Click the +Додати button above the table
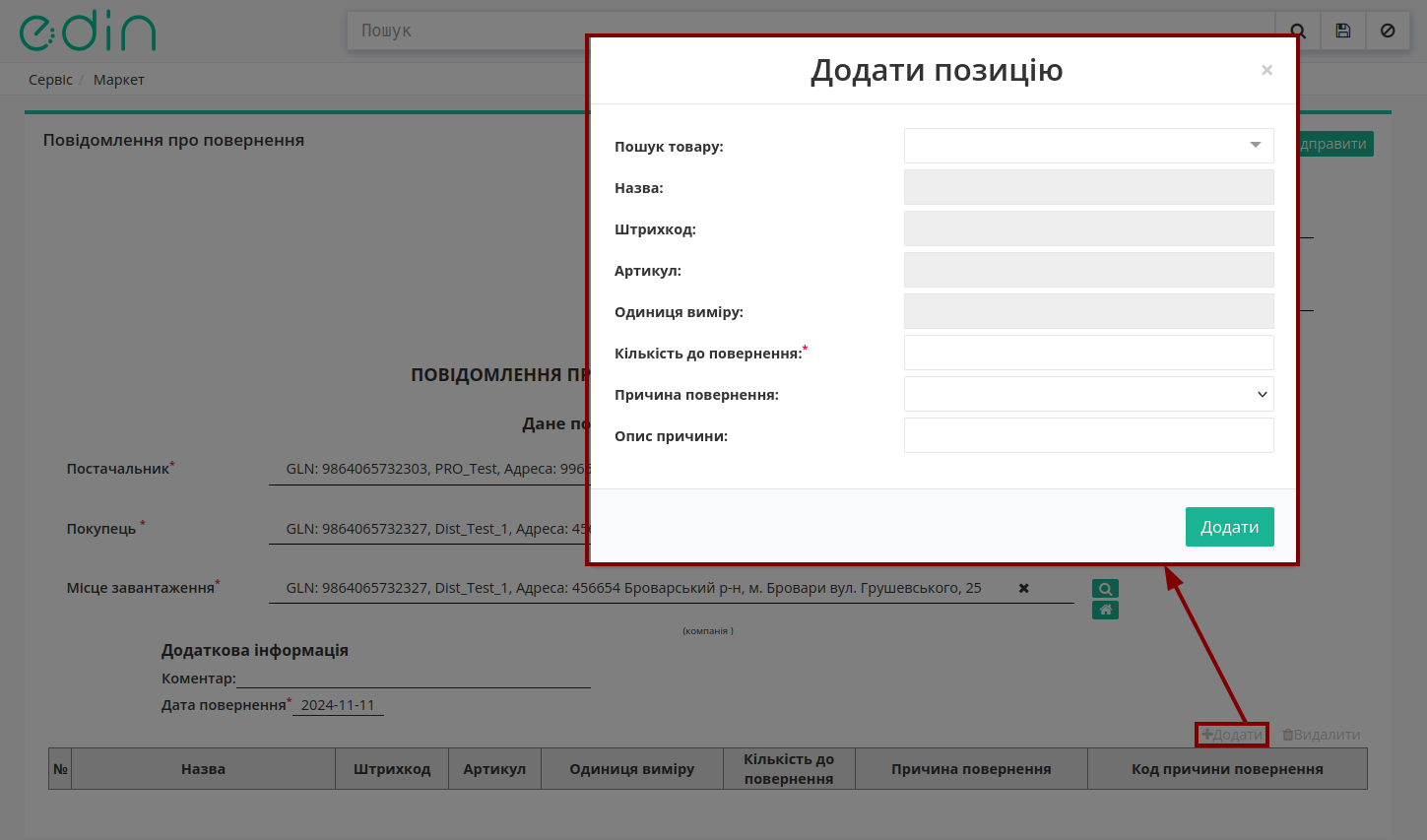 tap(1231, 735)
